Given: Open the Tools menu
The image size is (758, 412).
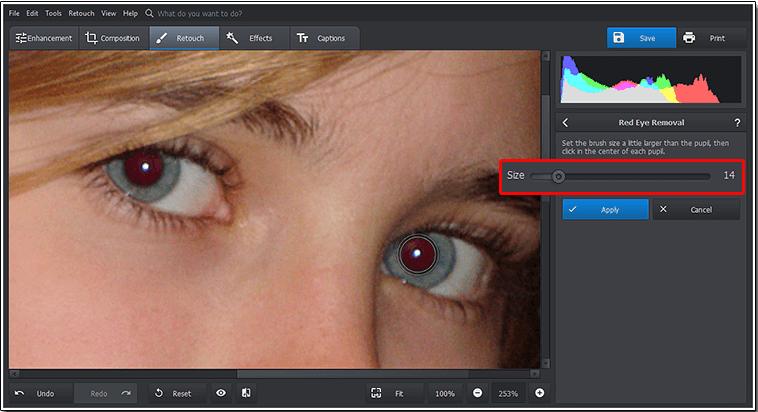Looking at the screenshot, I should 53,13.
